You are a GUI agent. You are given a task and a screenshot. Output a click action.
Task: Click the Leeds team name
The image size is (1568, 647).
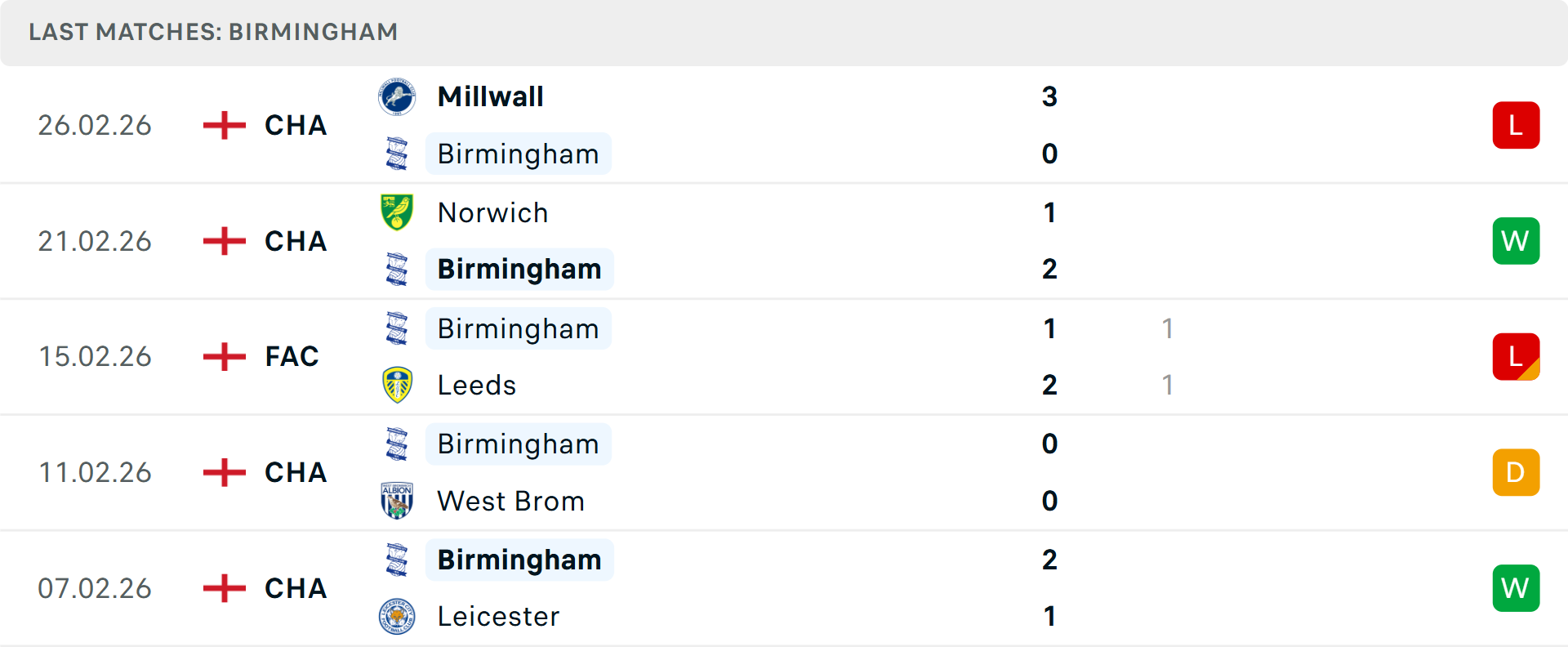click(476, 384)
